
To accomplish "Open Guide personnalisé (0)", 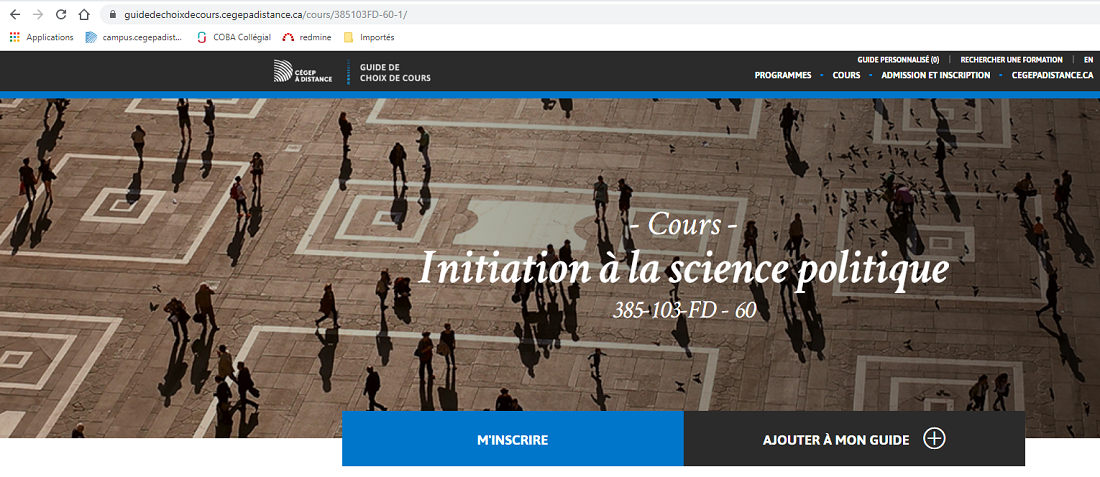I will click(898, 60).
